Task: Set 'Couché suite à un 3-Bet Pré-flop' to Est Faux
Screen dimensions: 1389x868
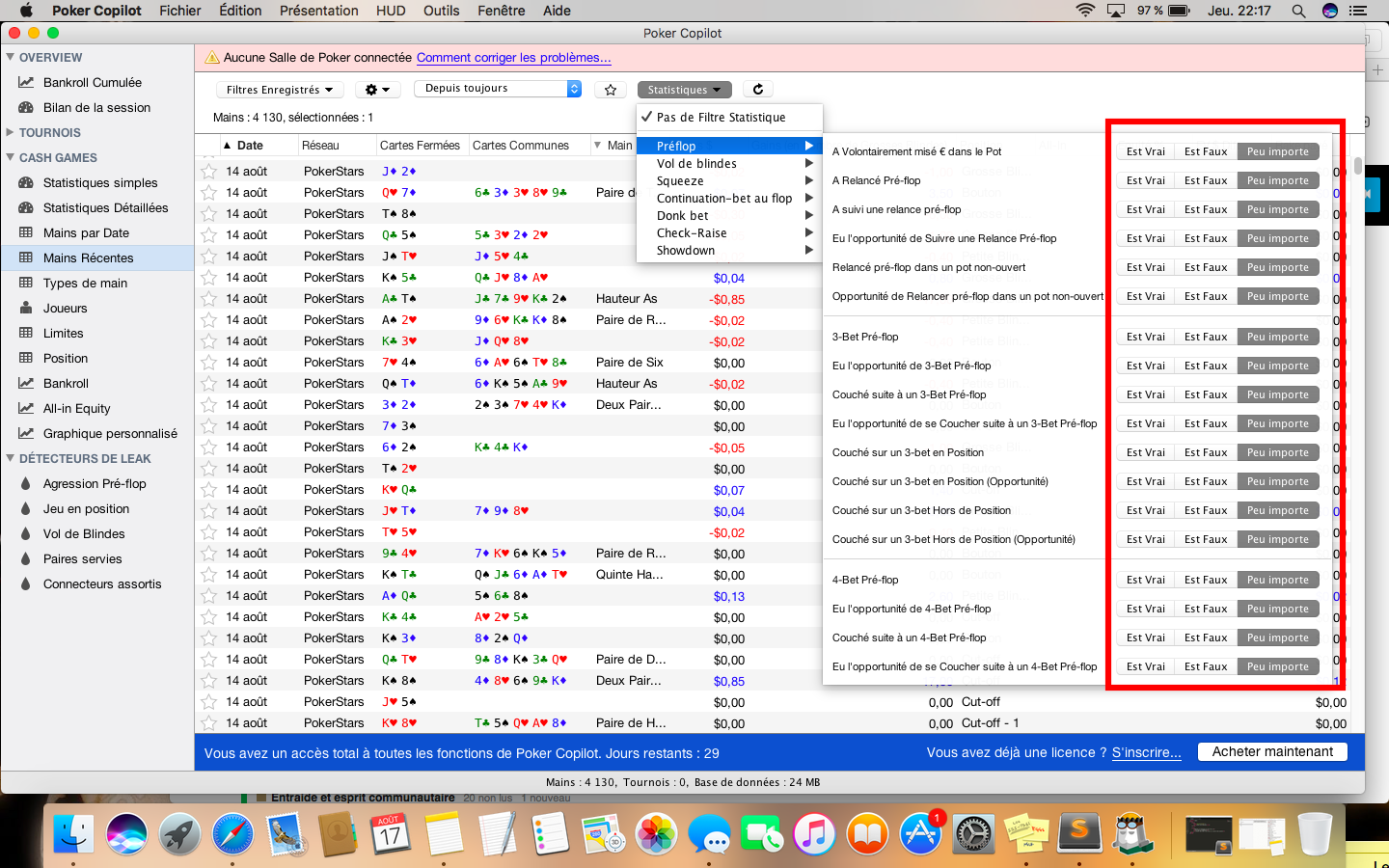Action: point(1206,395)
